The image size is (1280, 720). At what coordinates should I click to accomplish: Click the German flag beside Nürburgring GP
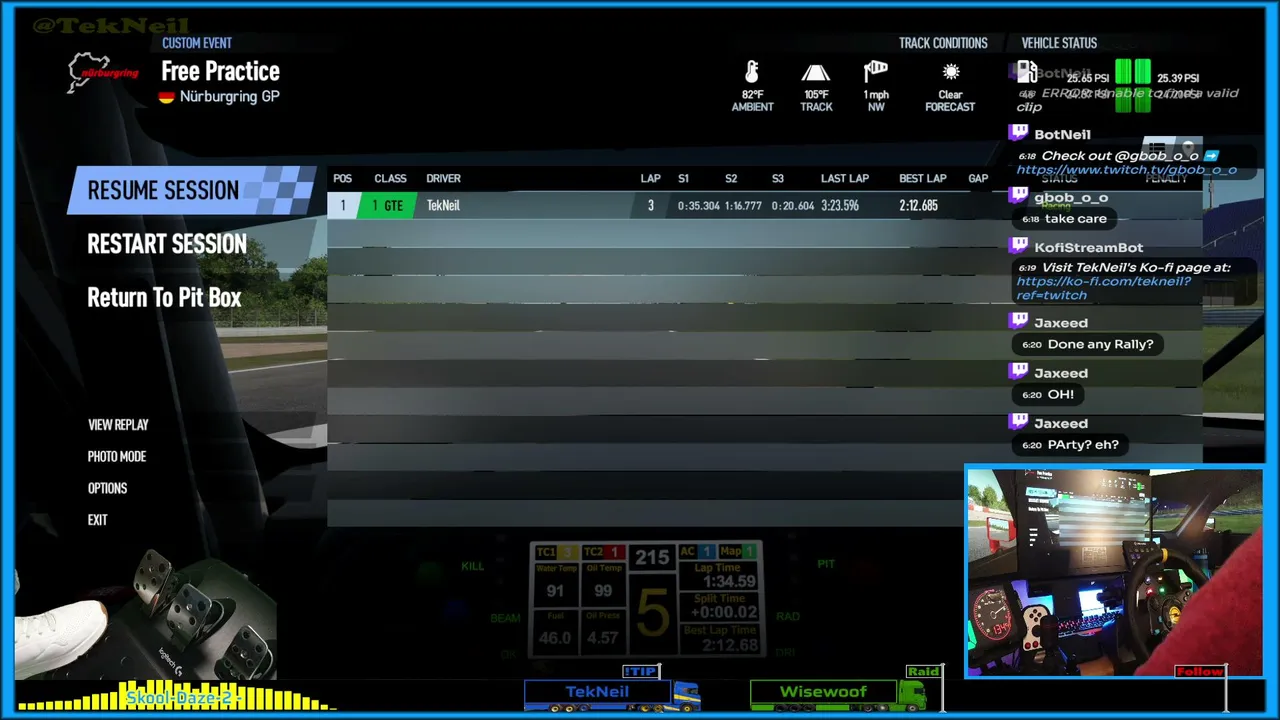167,97
